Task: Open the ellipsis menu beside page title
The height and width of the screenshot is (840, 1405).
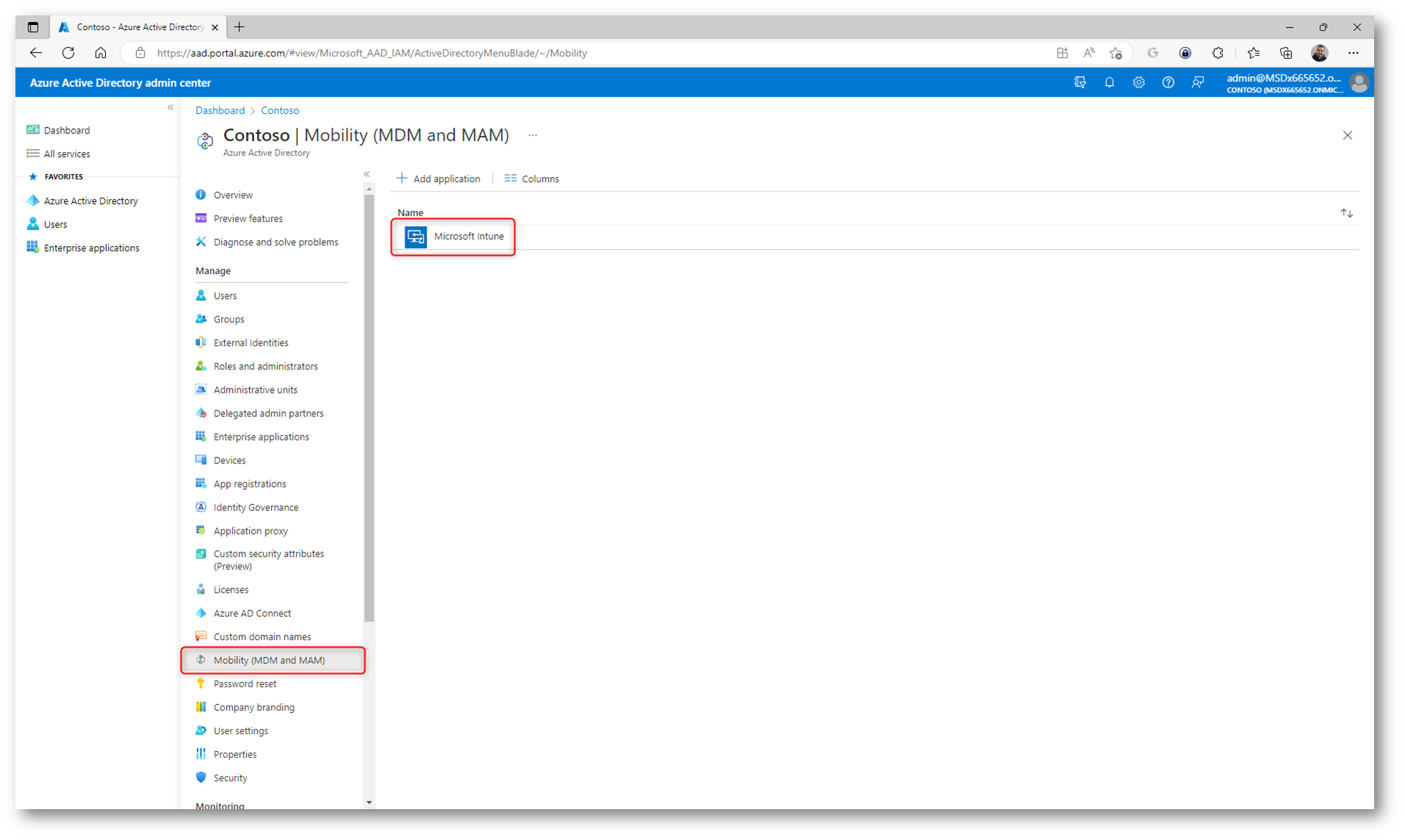Action: [x=532, y=135]
